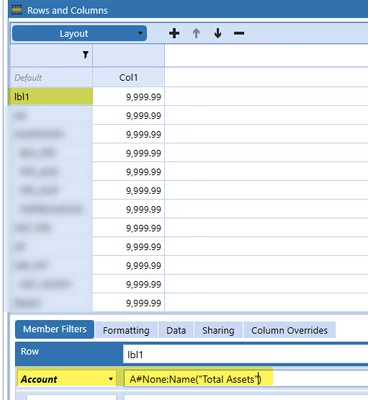Click the Row name field containing lbl1

(245, 354)
